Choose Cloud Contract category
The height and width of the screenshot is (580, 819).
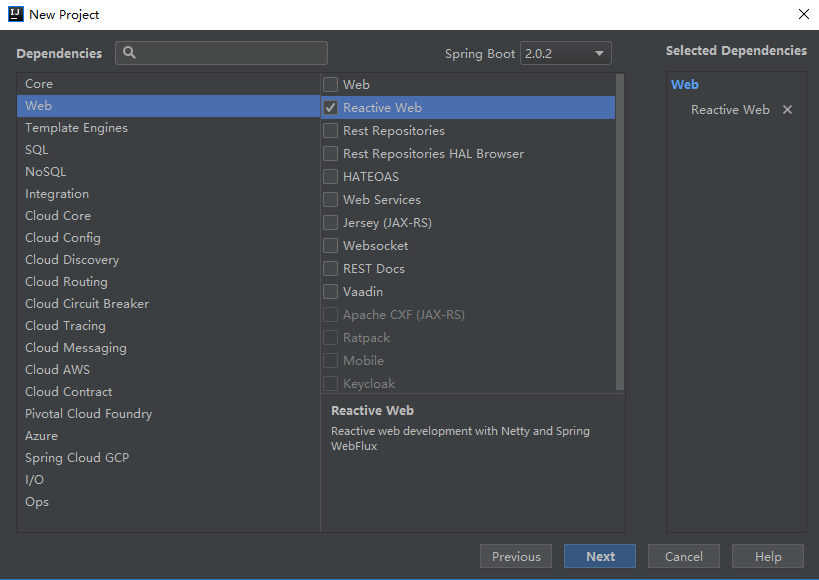tap(168, 391)
